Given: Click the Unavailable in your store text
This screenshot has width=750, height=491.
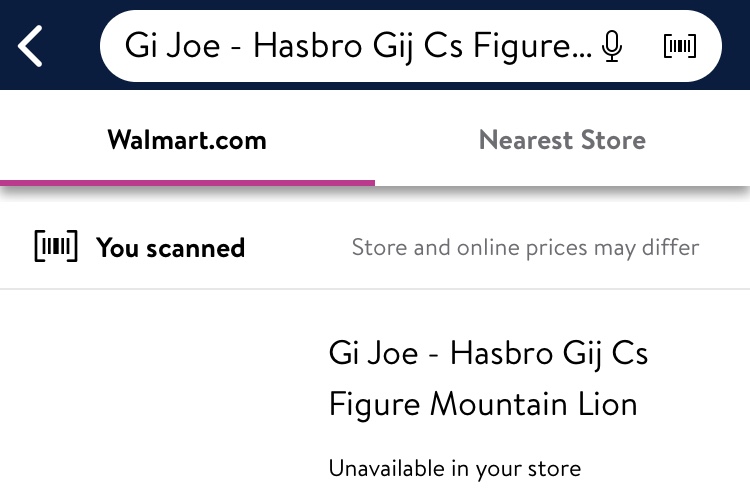Looking at the screenshot, I should coord(454,468).
